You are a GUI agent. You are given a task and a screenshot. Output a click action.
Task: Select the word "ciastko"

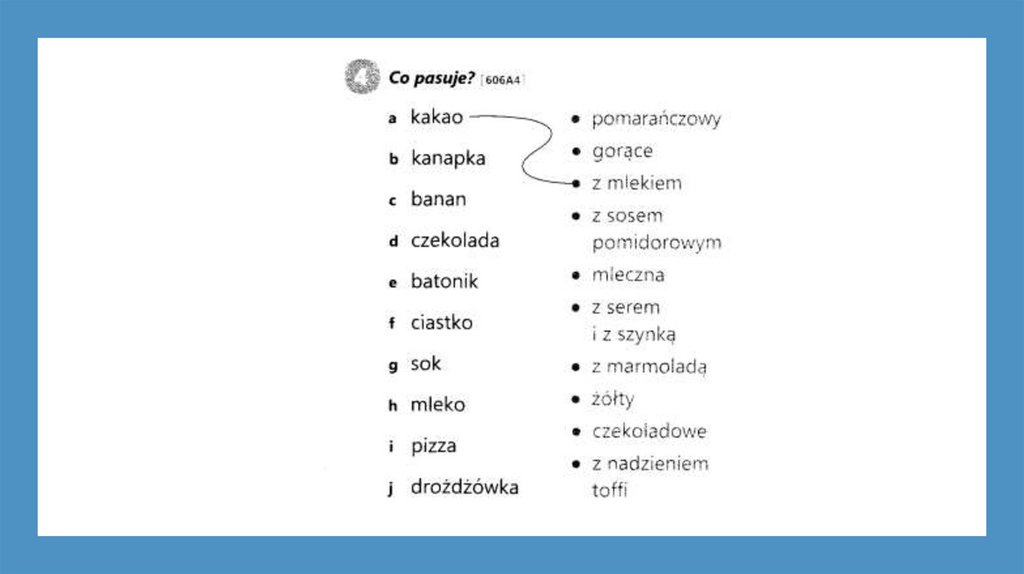pos(441,323)
